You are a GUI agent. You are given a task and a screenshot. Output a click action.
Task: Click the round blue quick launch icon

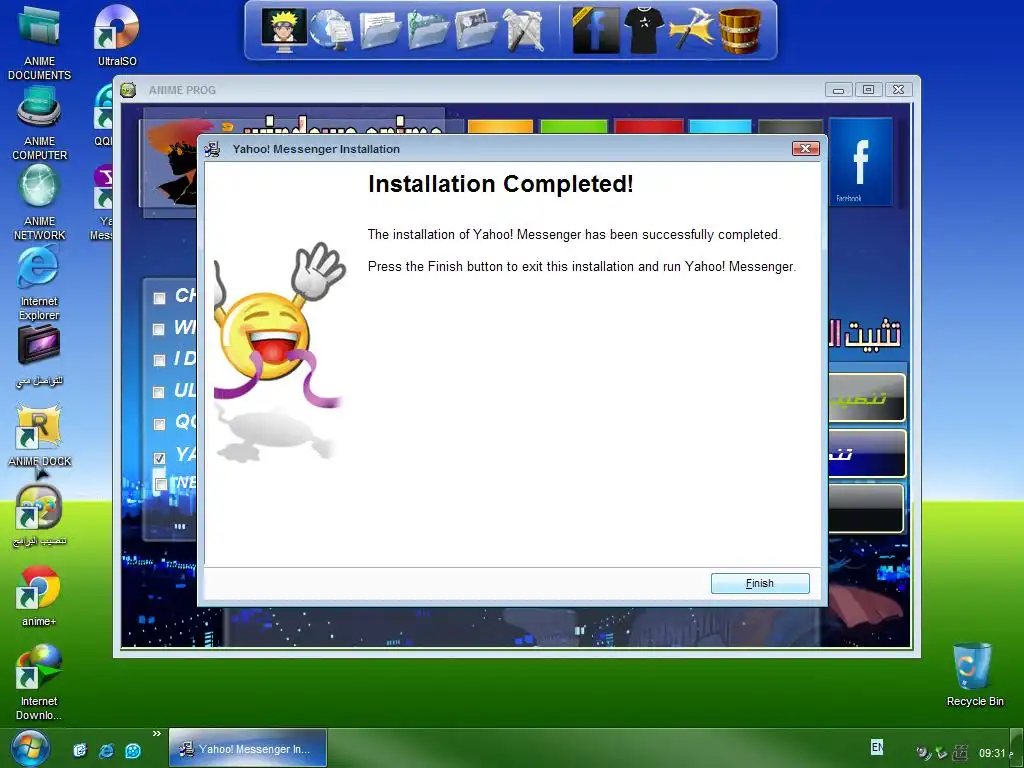(133, 750)
